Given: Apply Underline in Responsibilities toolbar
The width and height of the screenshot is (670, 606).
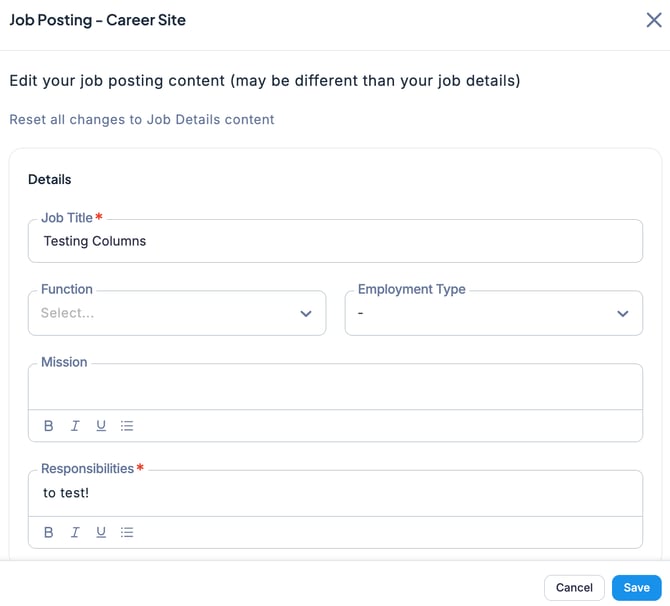Looking at the screenshot, I should (x=101, y=533).
